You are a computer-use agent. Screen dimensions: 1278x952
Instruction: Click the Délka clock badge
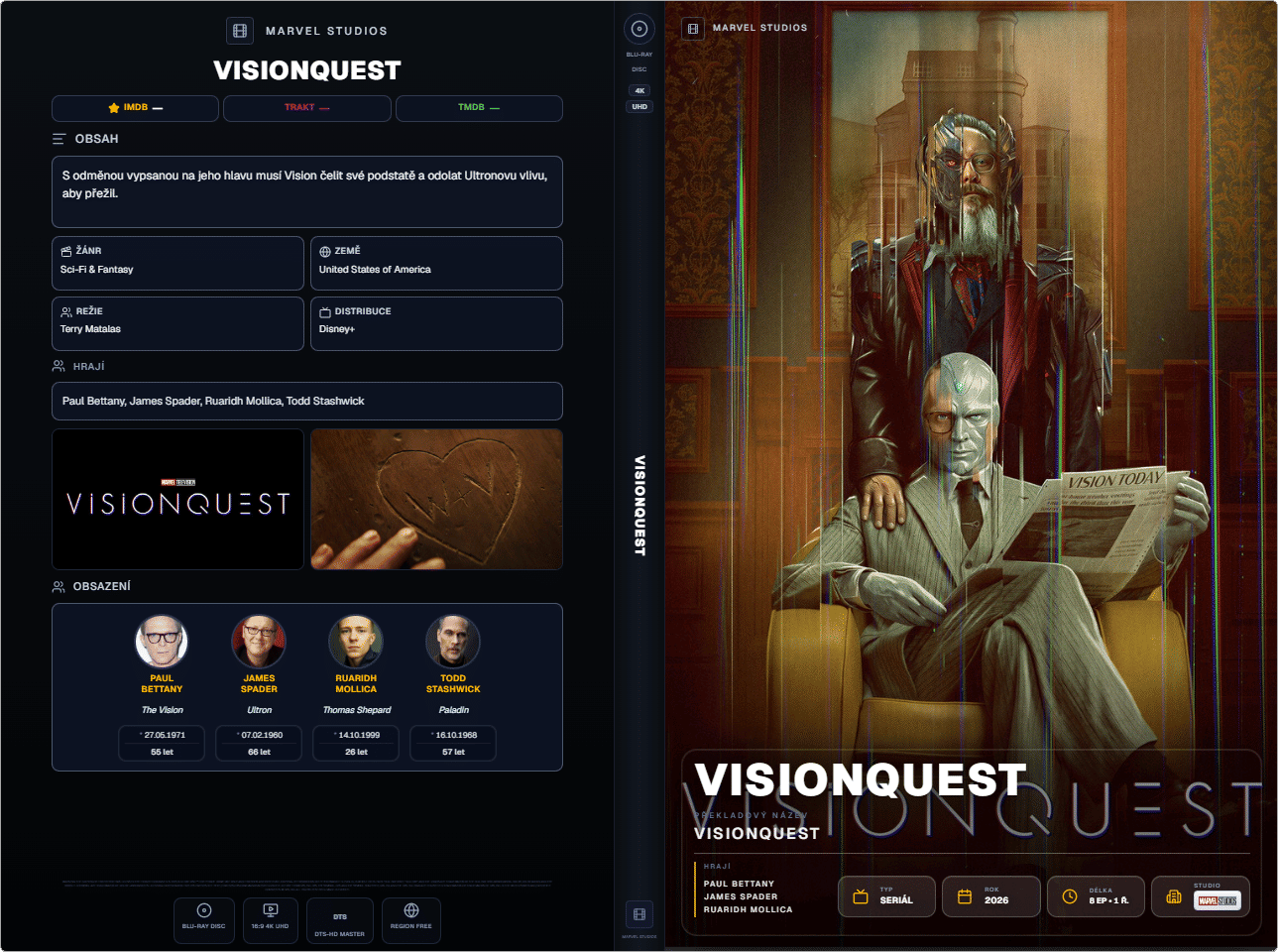click(1096, 896)
